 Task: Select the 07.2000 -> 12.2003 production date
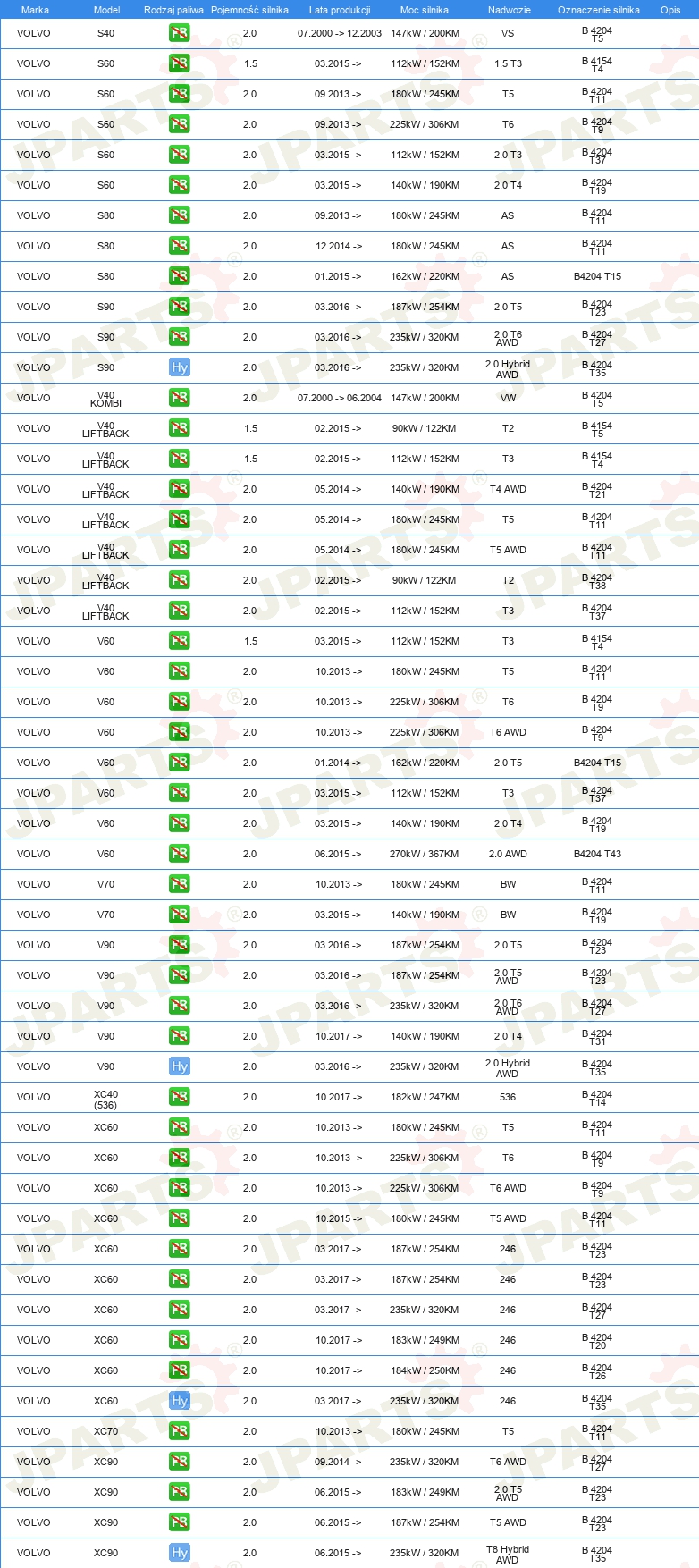click(340, 33)
